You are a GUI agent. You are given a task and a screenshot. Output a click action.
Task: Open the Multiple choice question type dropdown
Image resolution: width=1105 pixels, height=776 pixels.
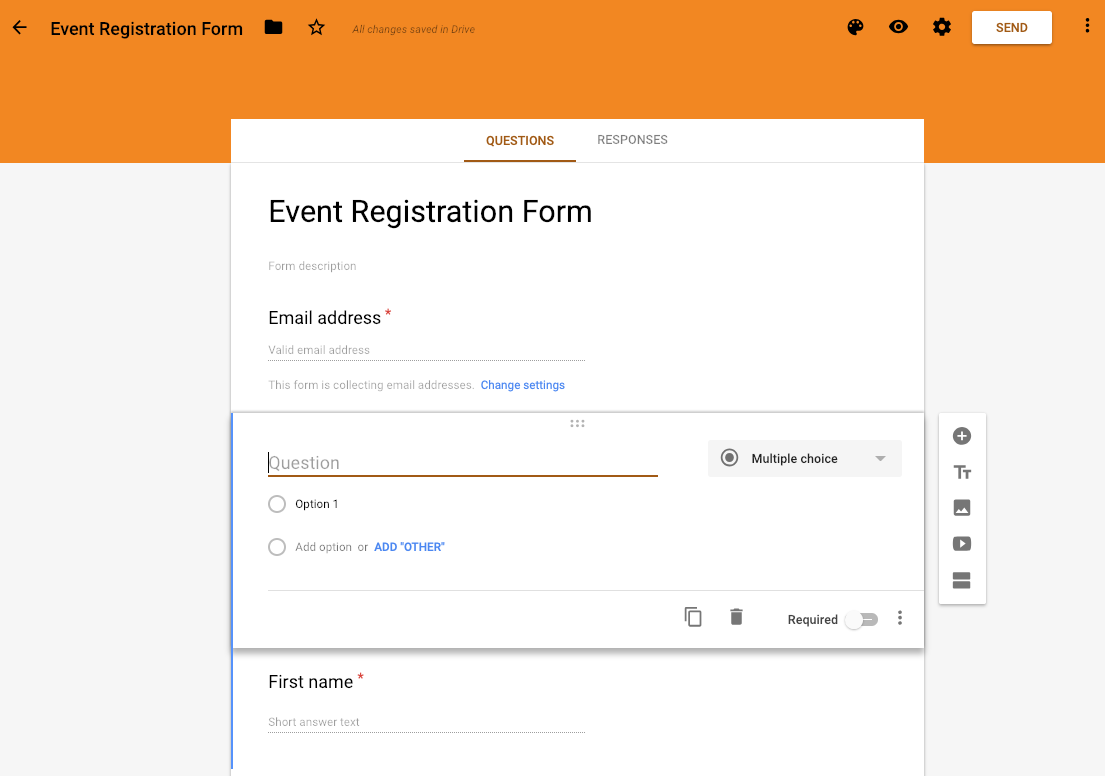point(804,459)
